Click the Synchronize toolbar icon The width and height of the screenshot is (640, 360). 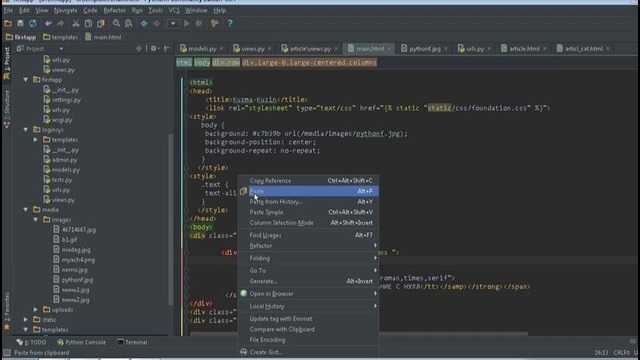[x=33, y=23]
